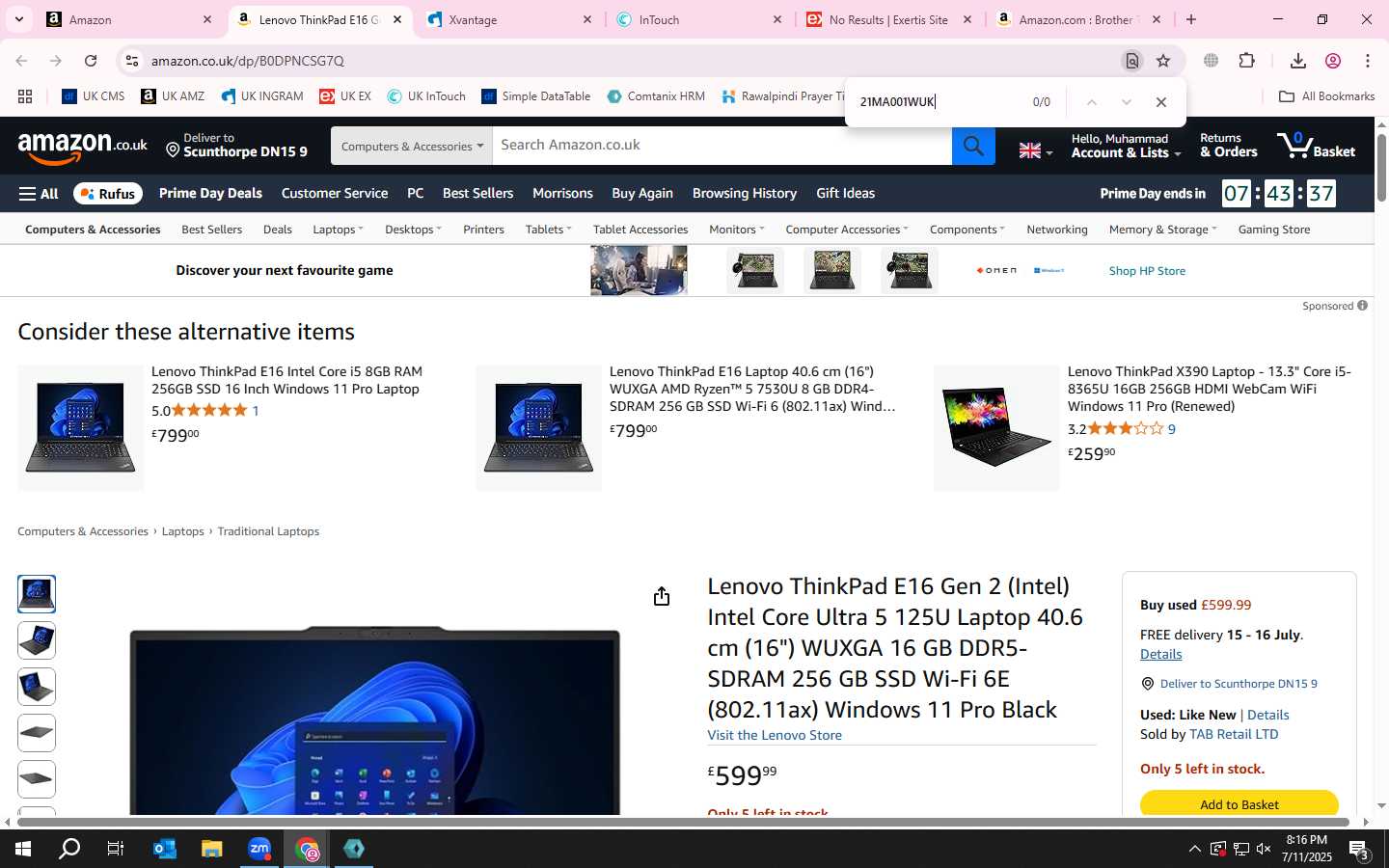The height and width of the screenshot is (868, 1389).
Task: Select Prime Day Deals in nav bar
Action: point(210,193)
